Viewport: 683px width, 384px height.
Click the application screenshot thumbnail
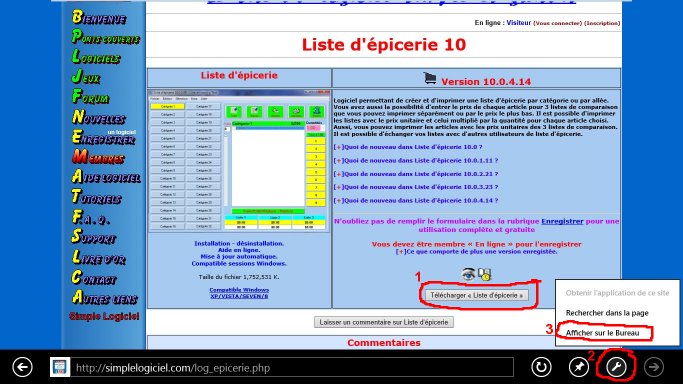(x=239, y=161)
